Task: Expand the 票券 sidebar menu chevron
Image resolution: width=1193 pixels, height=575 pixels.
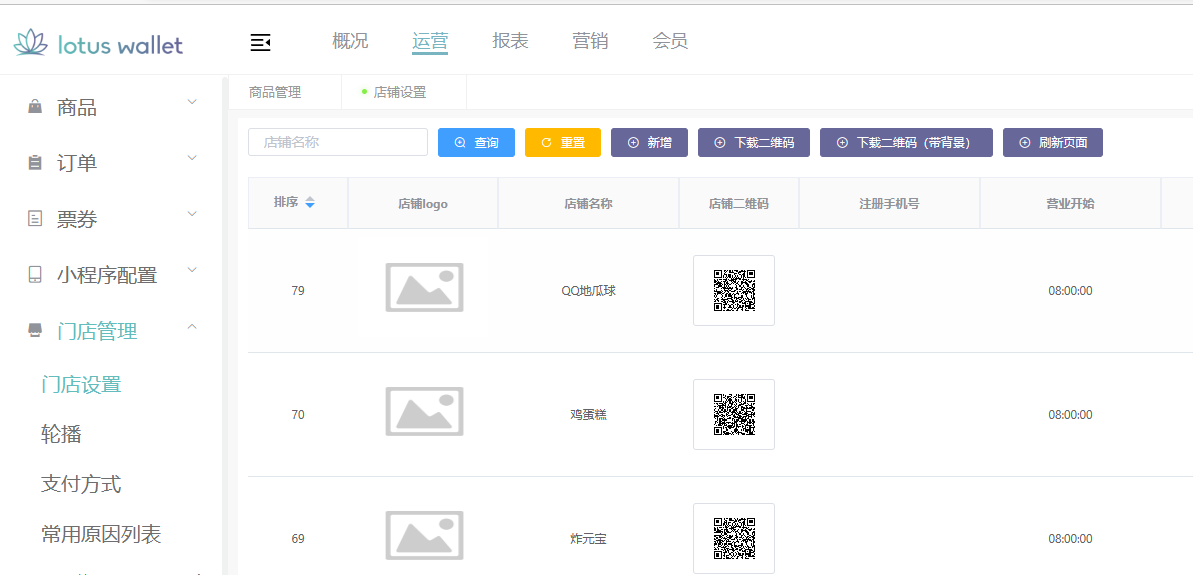Action: point(192,214)
